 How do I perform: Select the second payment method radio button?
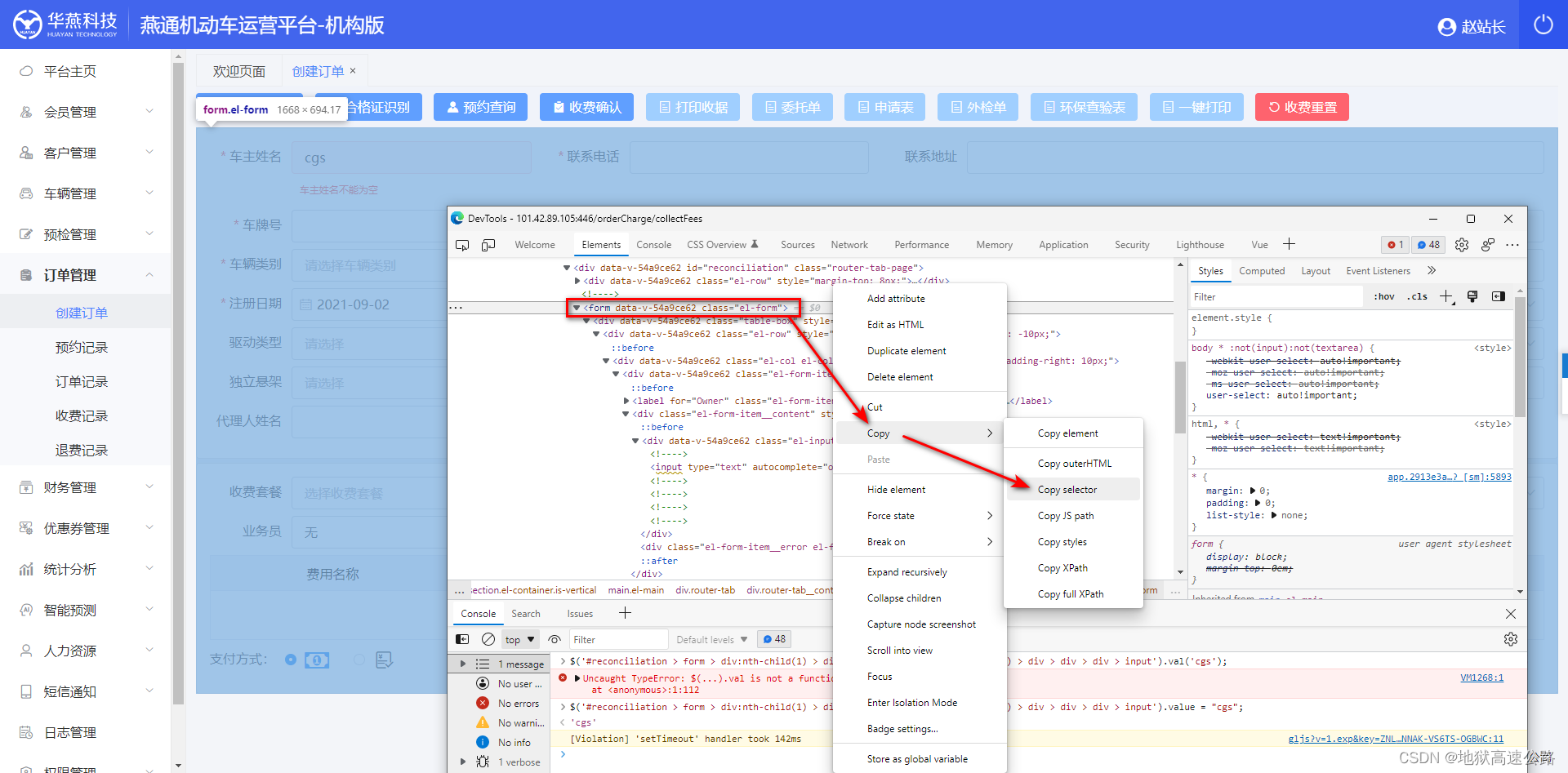click(359, 660)
